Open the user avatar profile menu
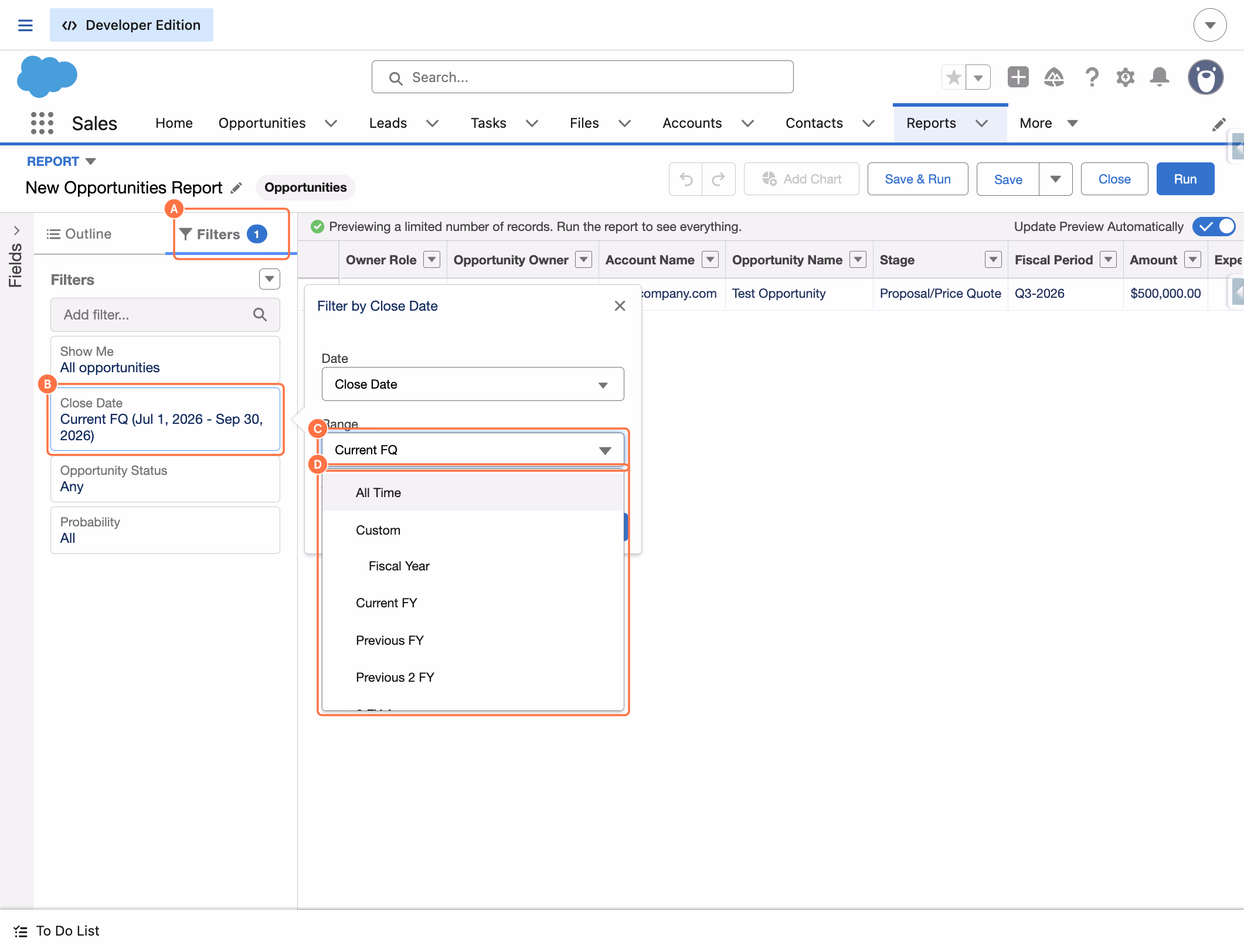 point(1205,77)
